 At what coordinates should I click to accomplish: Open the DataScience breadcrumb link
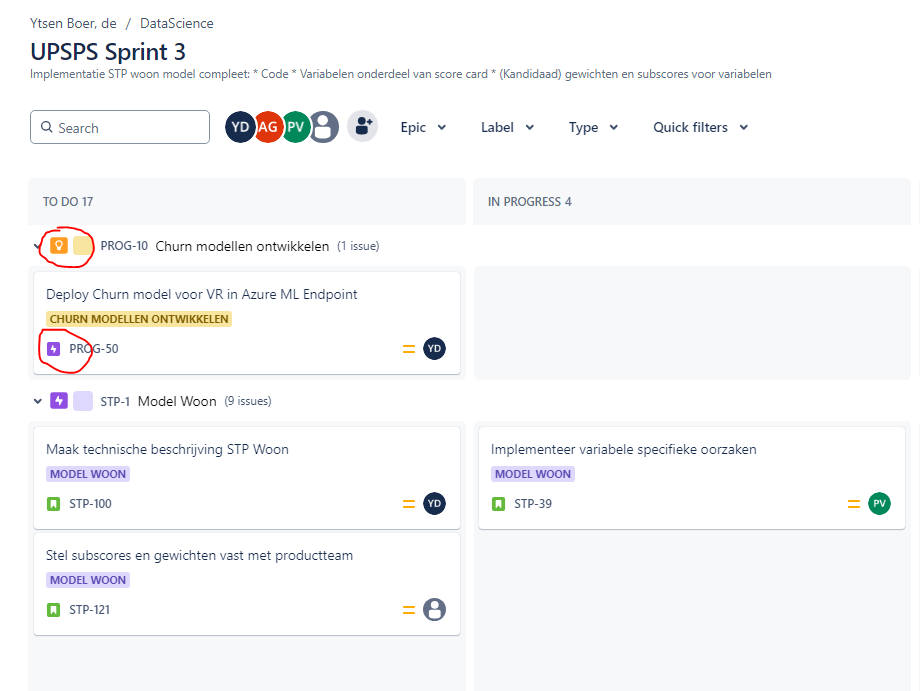tap(176, 23)
